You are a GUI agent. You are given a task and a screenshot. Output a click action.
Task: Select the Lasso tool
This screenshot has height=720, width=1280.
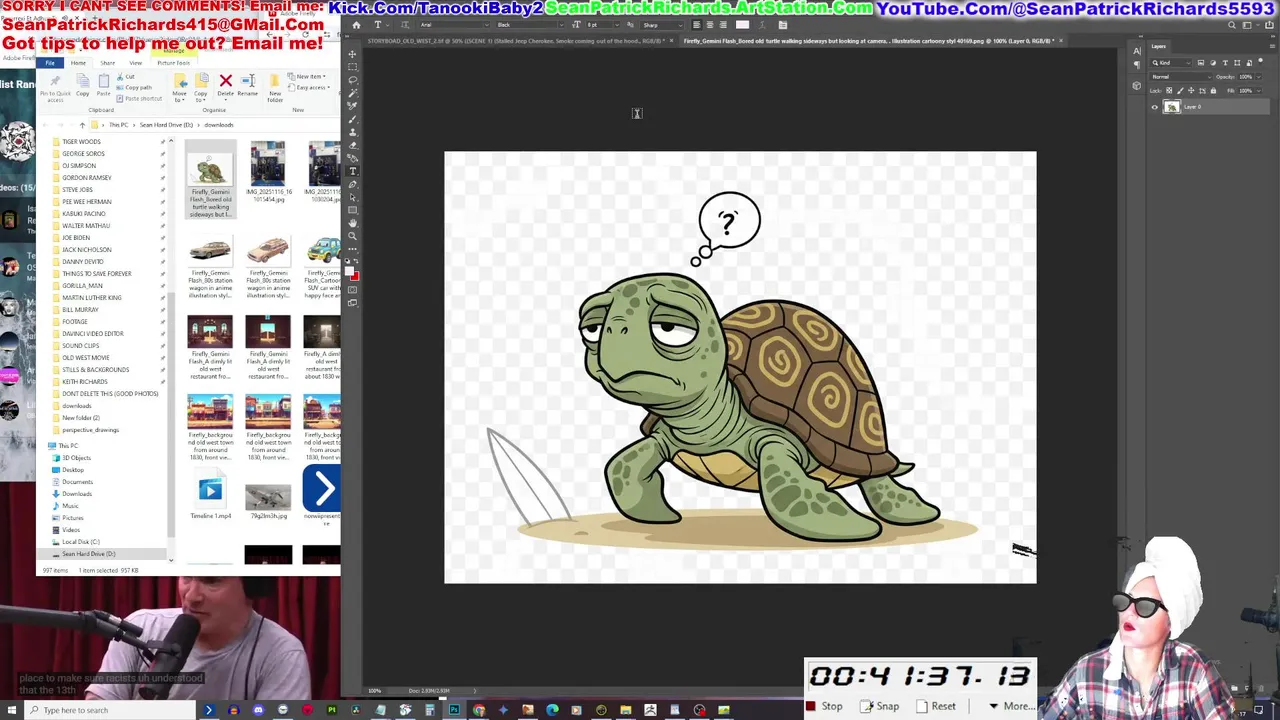(x=352, y=80)
